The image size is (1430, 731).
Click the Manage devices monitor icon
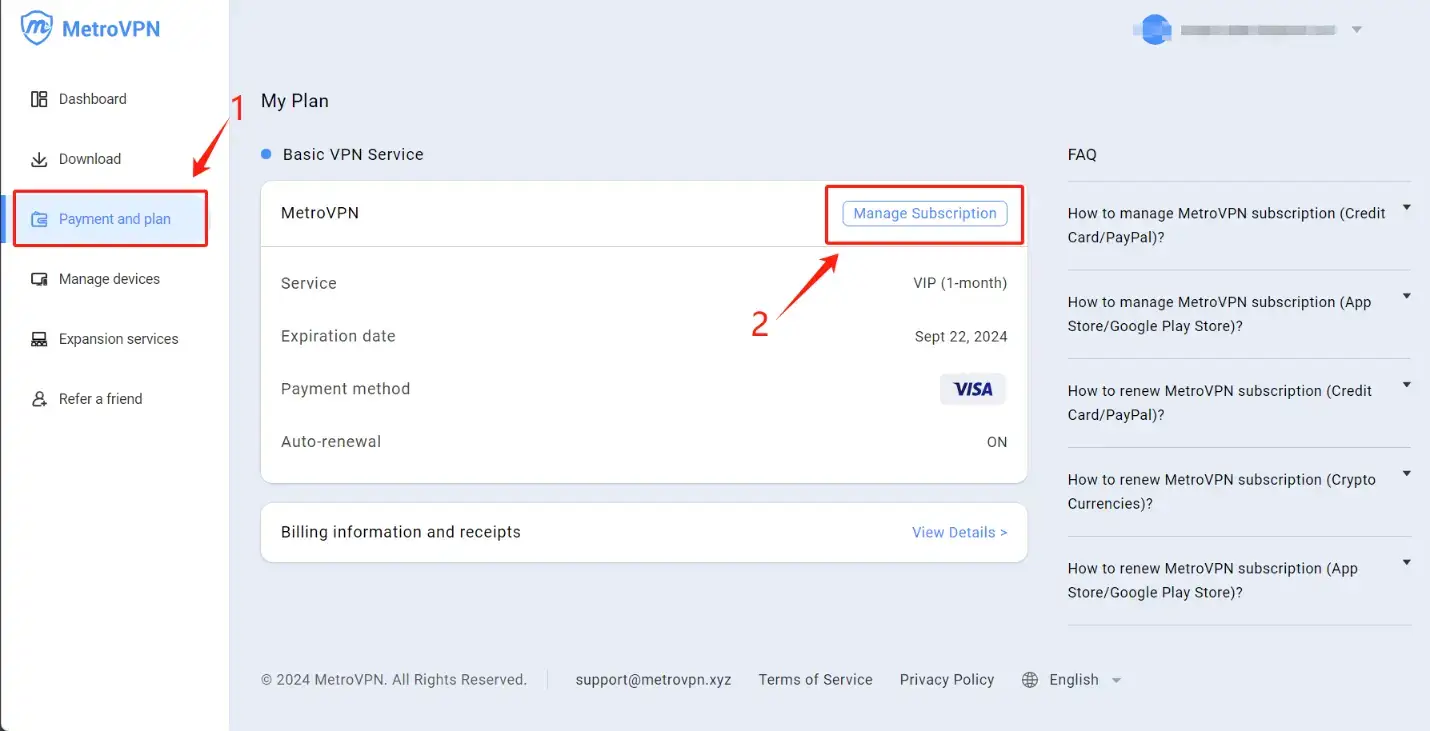pyautogui.click(x=39, y=279)
